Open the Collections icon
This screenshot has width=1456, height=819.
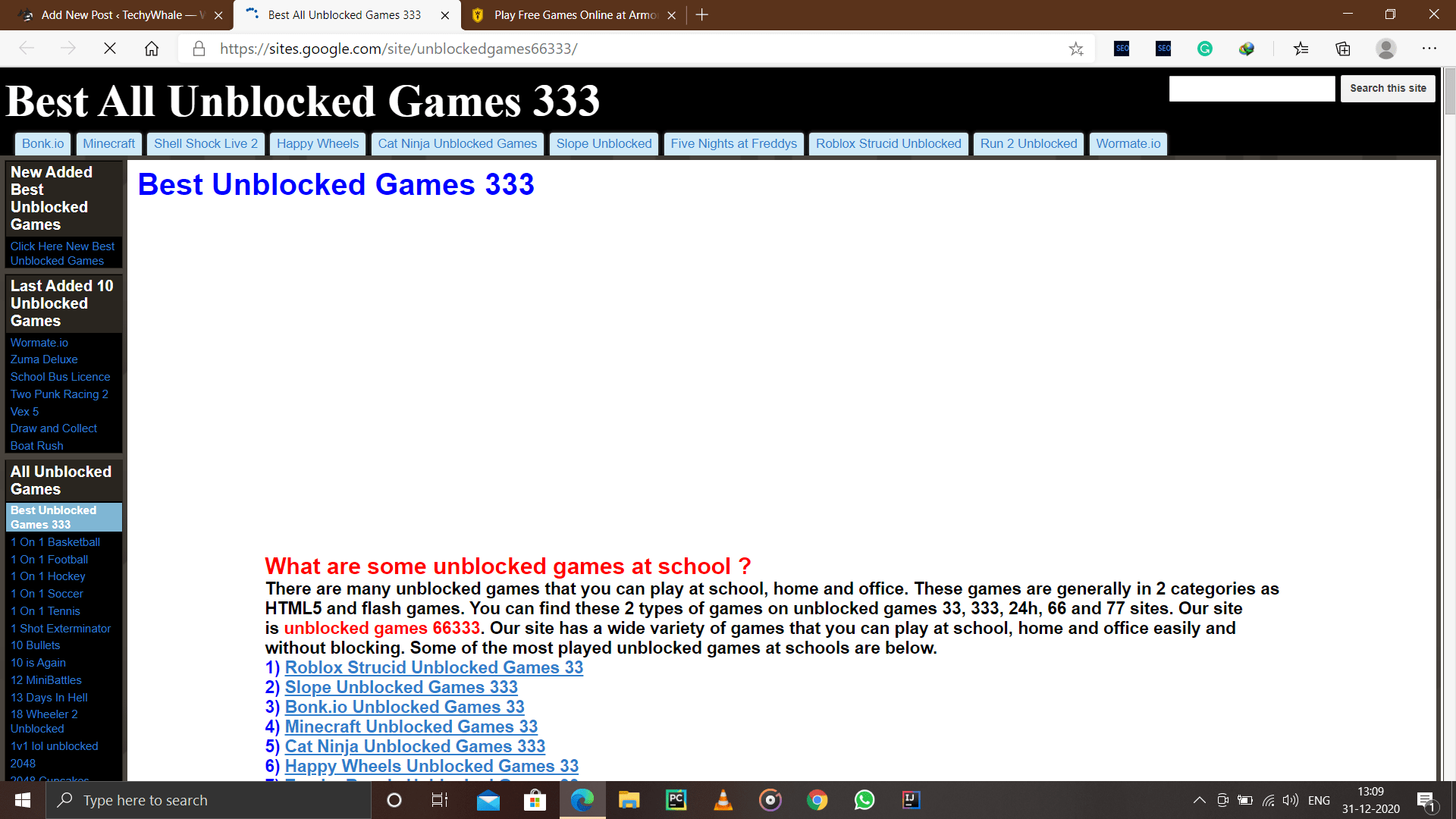(x=1343, y=49)
